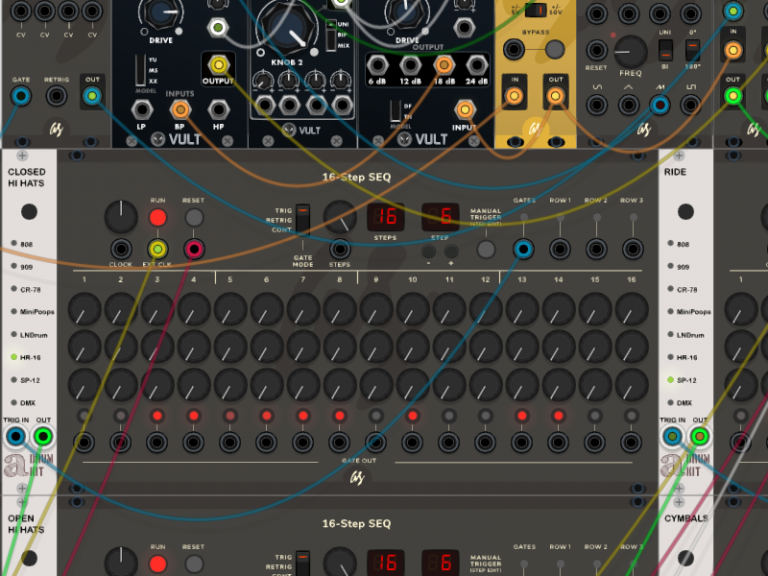This screenshot has width=768, height=576.
Task: Click the STEPS knob on the first sequencer
Action: [x=340, y=217]
